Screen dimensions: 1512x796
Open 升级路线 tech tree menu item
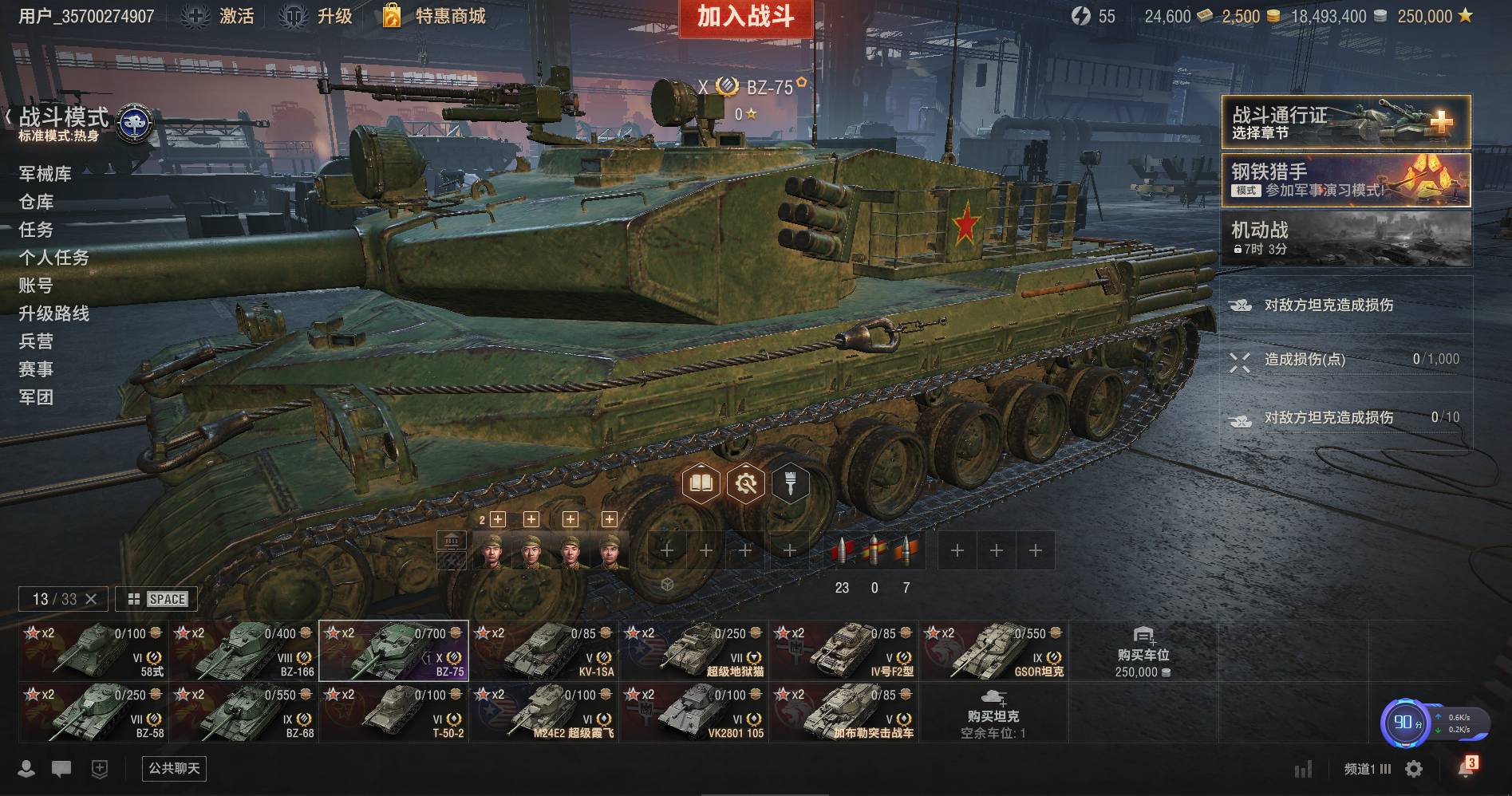[x=54, y=313]
